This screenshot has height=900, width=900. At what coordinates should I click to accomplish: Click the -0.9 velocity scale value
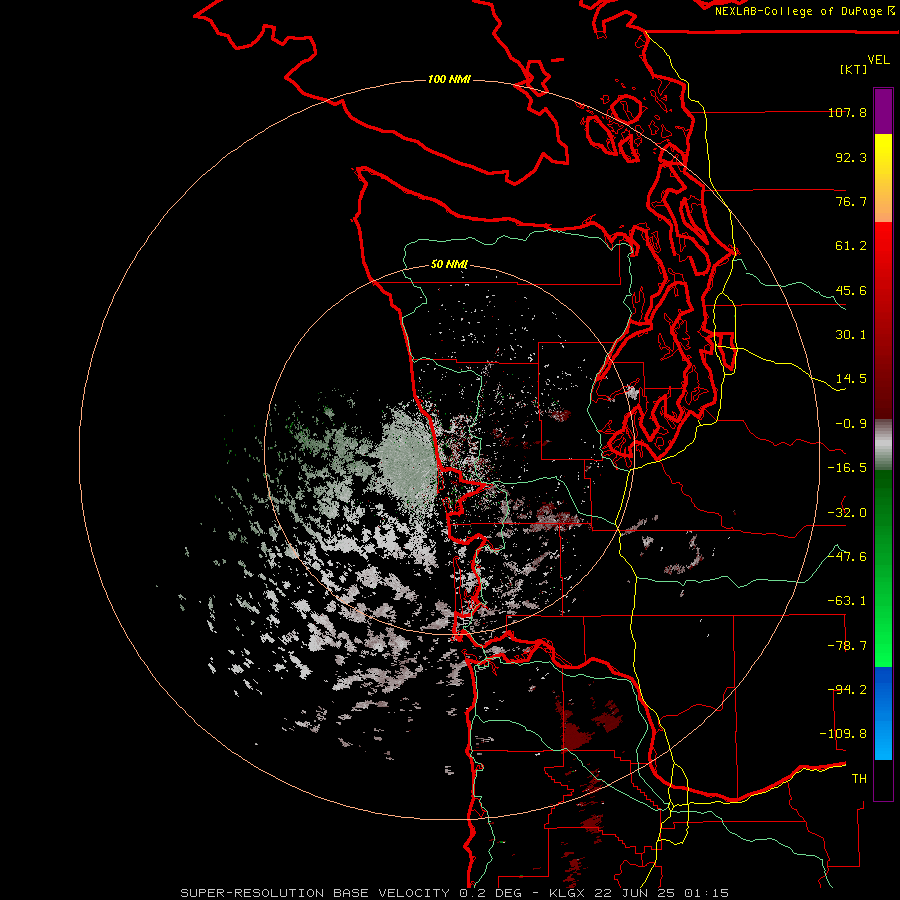[851, 423]
